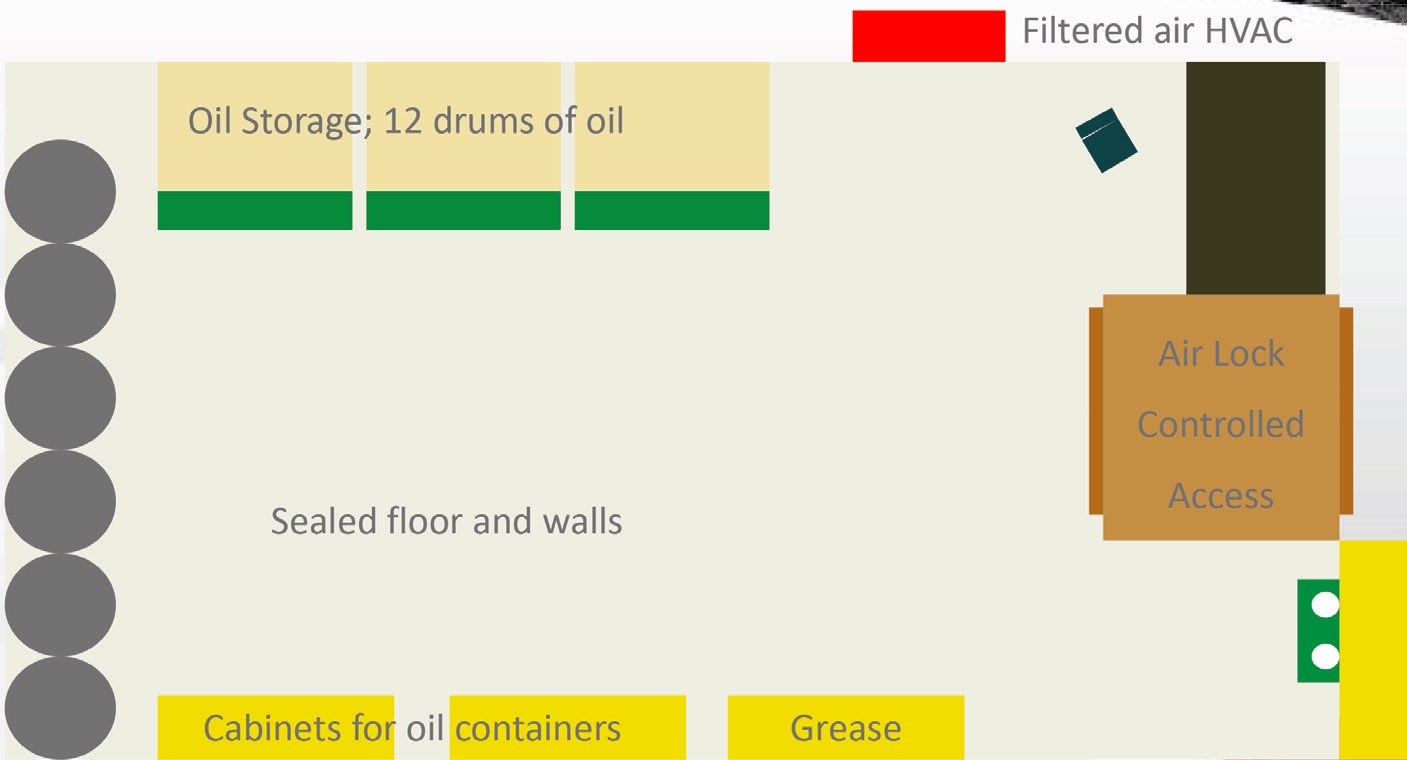Image resolution: width=1407 pixels, height=760 pixels.
Task: Select the dark teal tilted shape
Action: (x=1106, y=140)
